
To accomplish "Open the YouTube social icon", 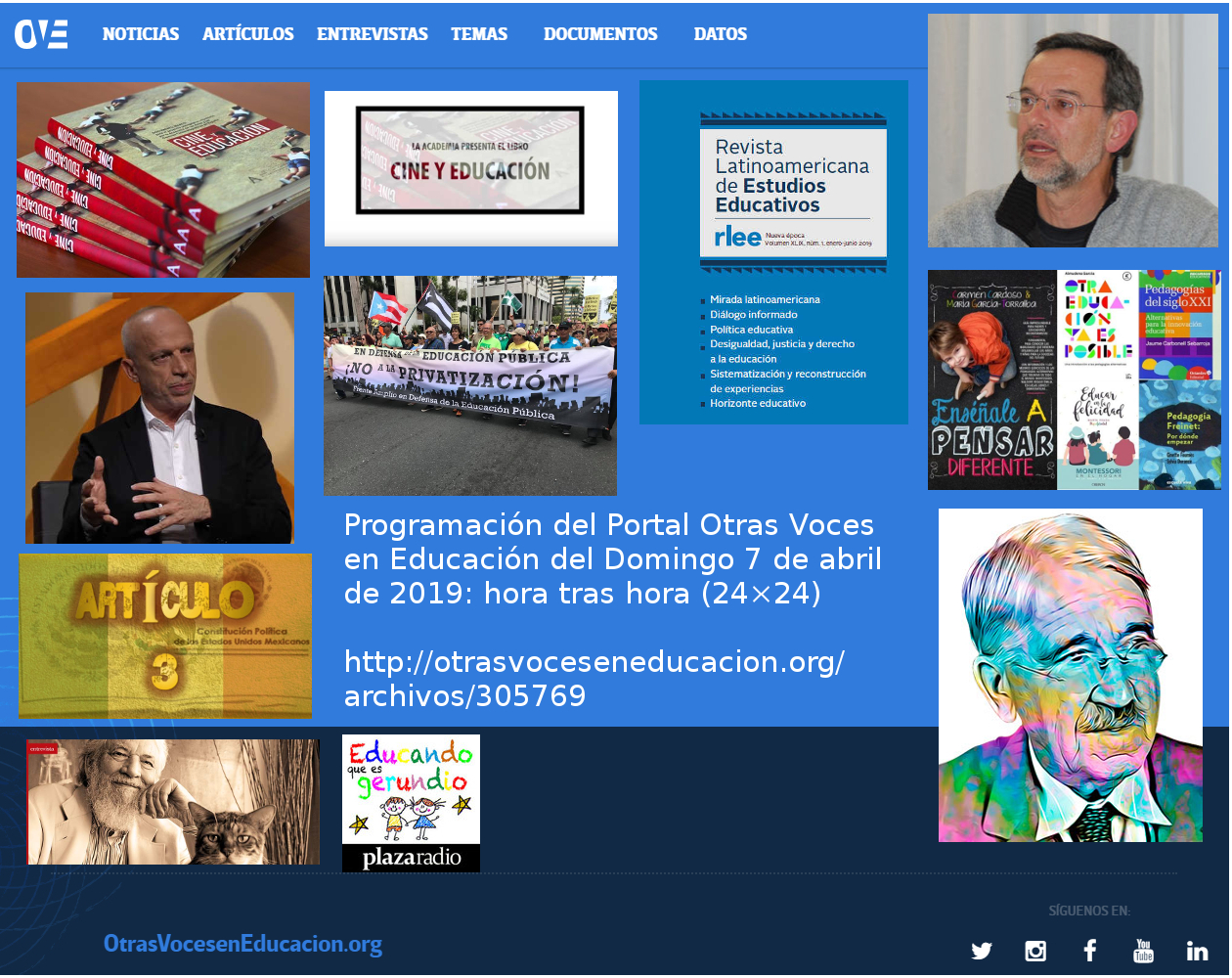I will pyautogui.click(x=1143, y=951).
